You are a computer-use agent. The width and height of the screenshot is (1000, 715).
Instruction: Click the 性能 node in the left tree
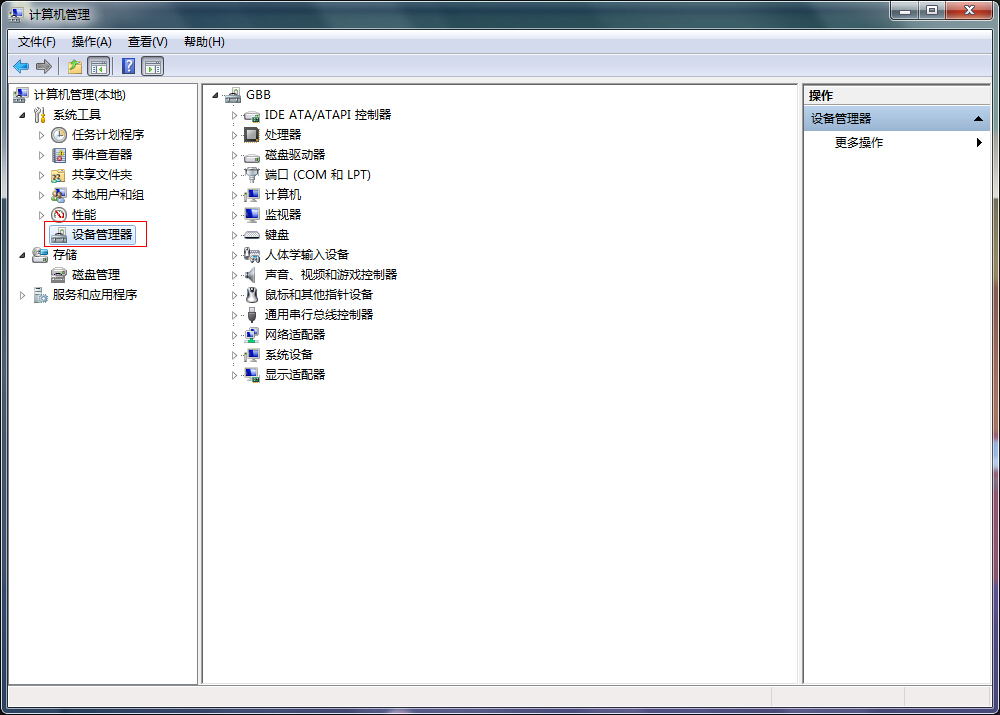(x=79, y=214)
